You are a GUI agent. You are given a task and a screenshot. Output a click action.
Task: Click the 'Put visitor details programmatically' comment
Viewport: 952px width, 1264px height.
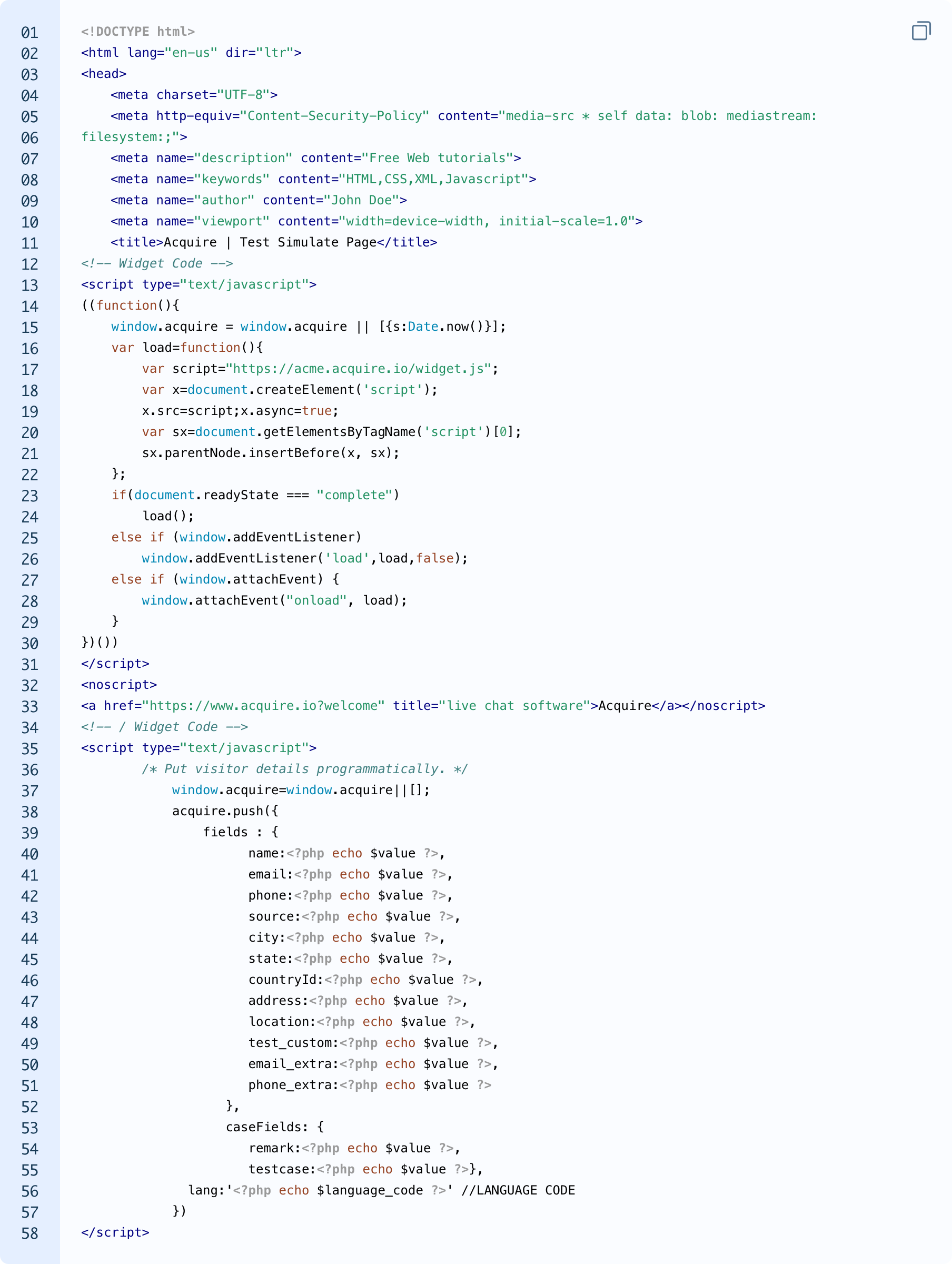pos(305,769)
